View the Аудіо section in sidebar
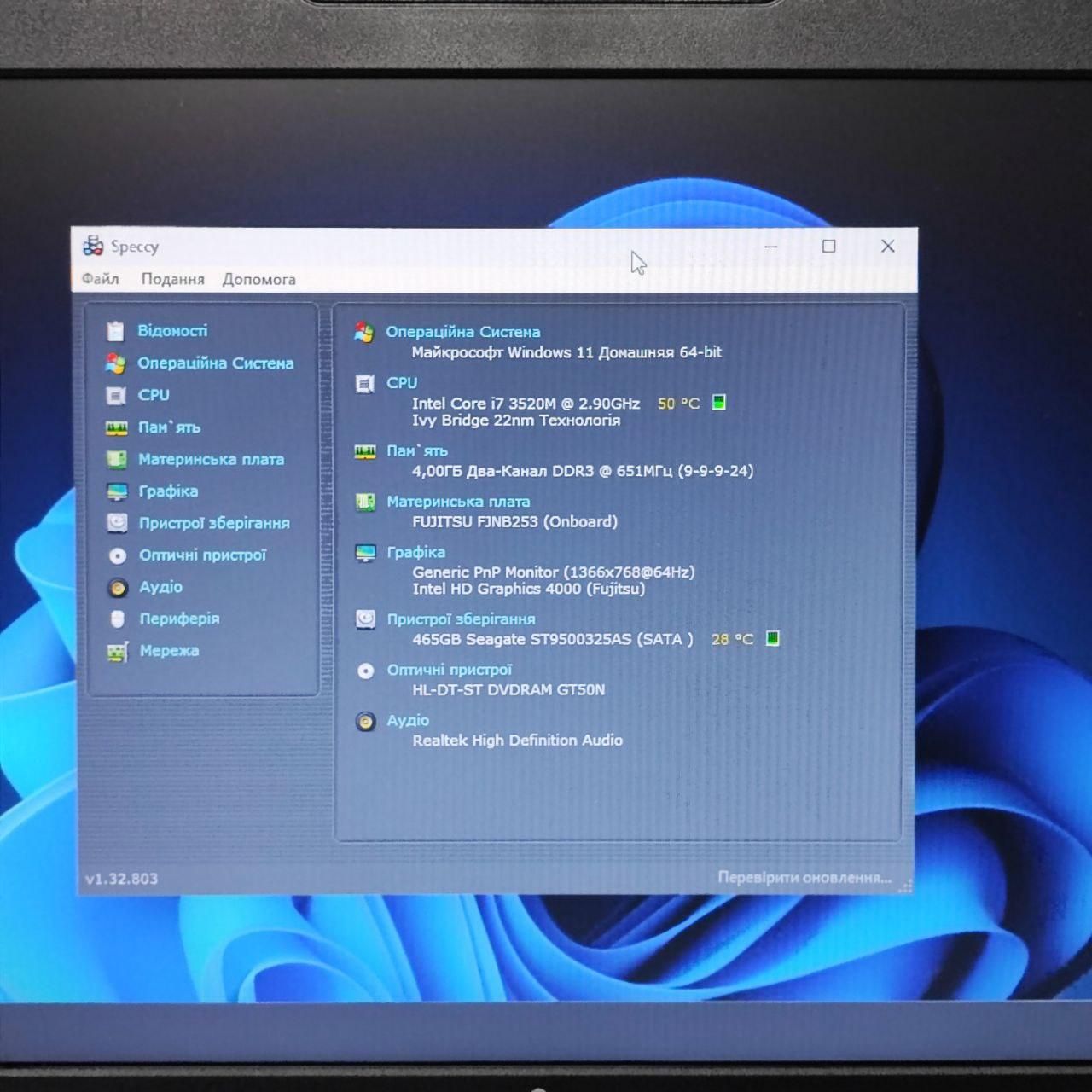This screenshot has width=1092, height=1092. pos(161,587)
